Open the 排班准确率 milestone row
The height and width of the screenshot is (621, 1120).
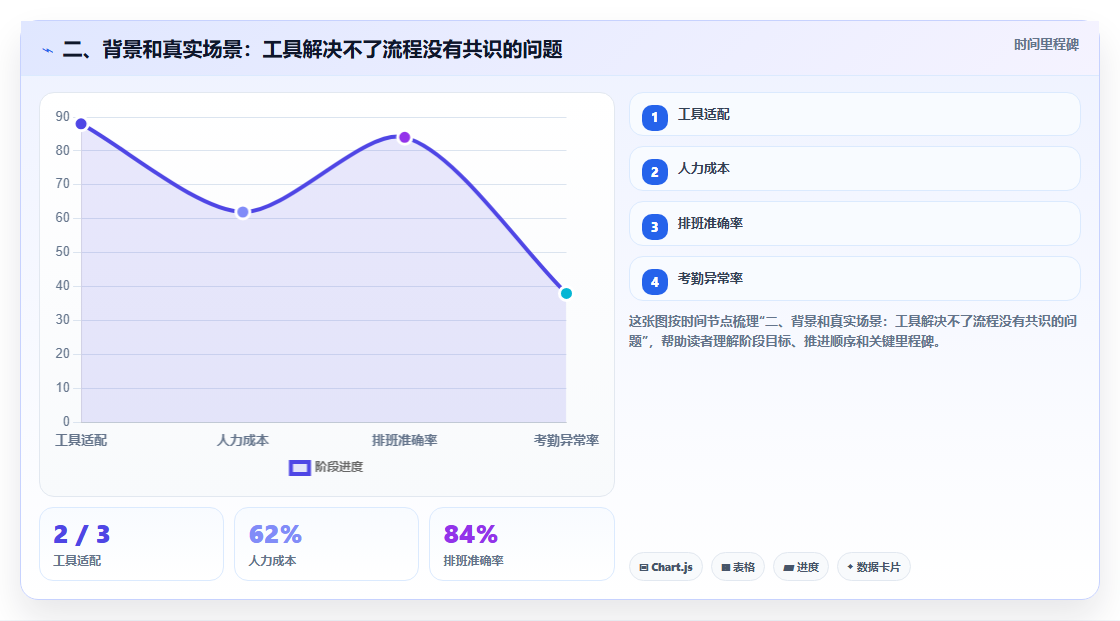854,224
